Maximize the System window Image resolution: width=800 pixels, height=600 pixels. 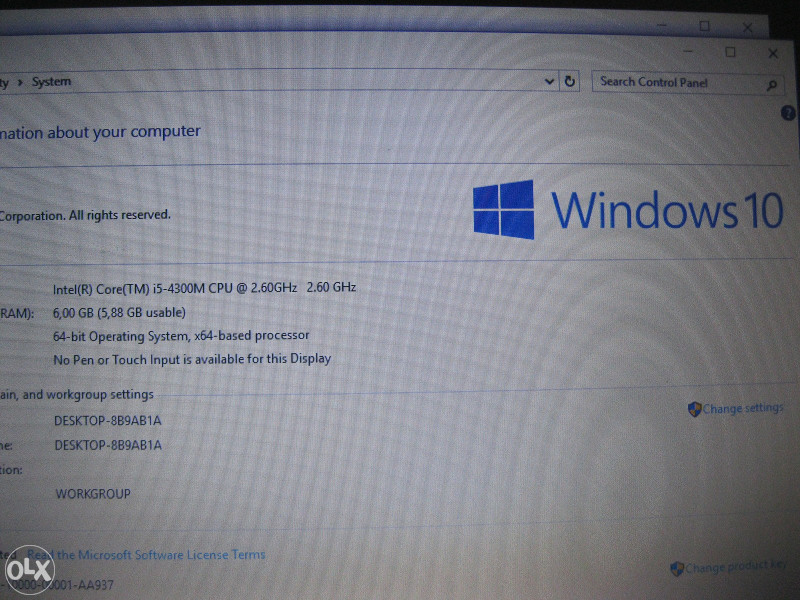[730, 52]
